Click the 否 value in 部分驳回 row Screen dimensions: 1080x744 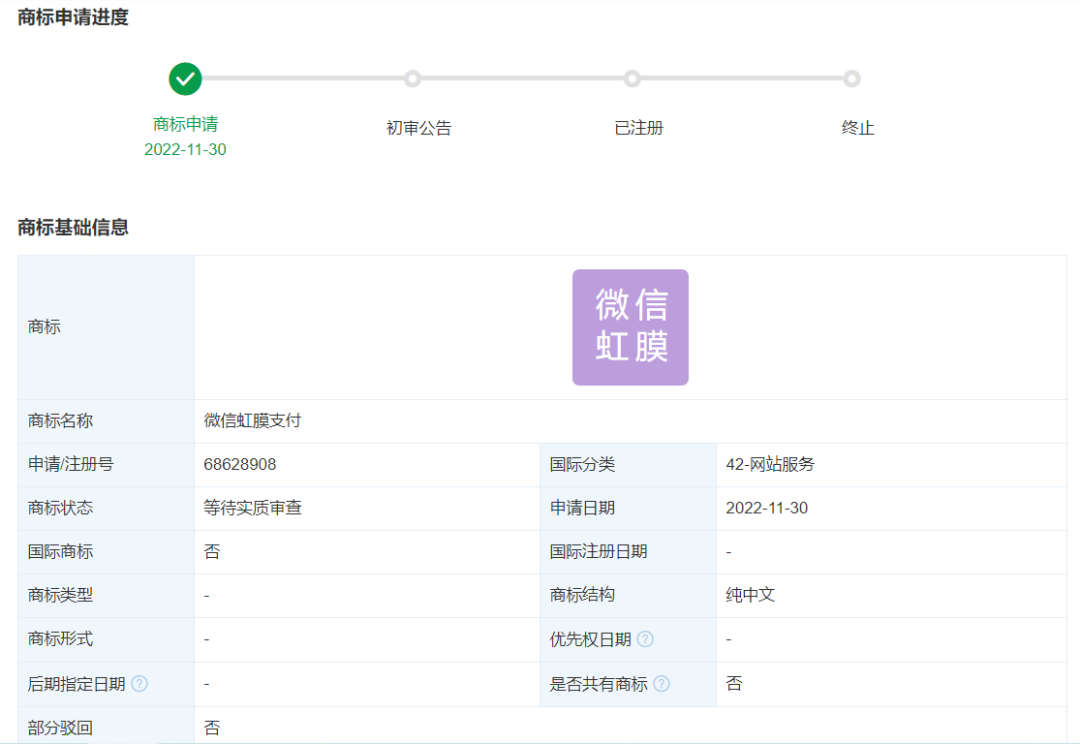pos(207,727)
